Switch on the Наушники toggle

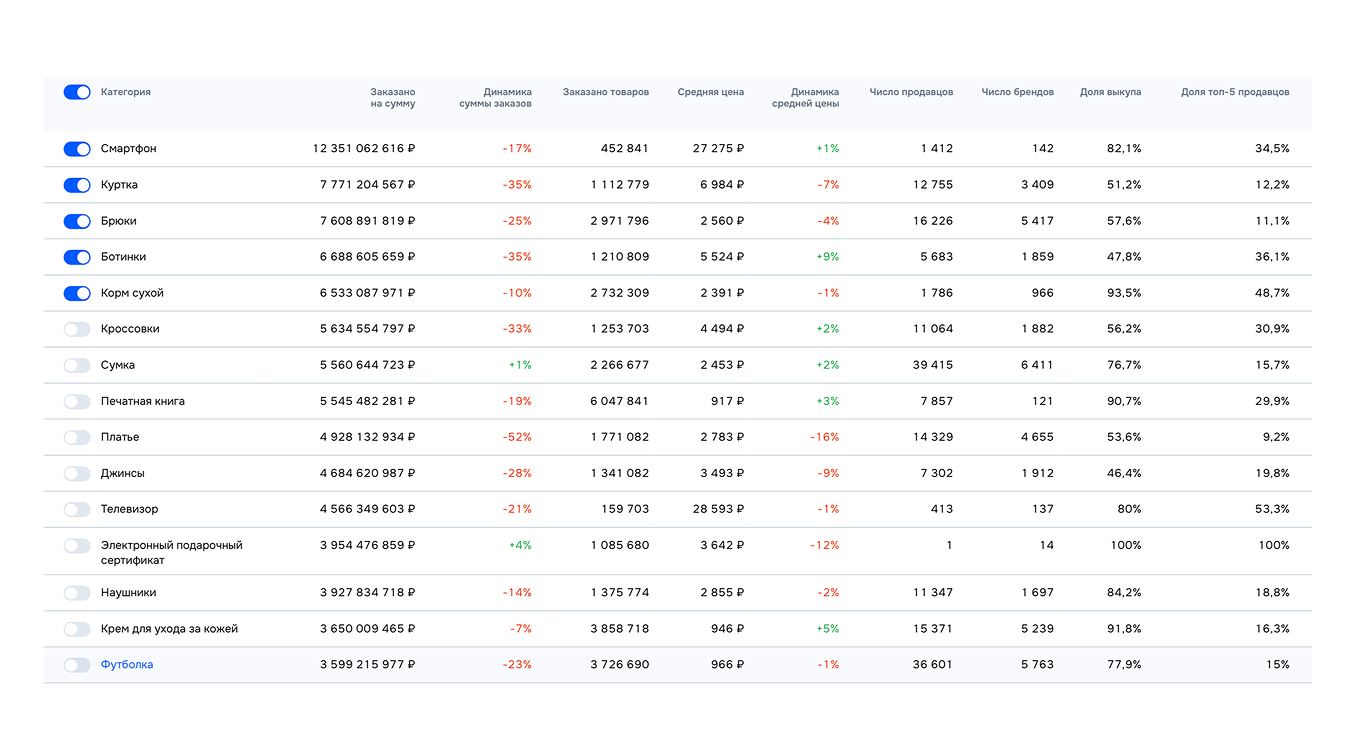pyautogui.click(x=77, y=593)
